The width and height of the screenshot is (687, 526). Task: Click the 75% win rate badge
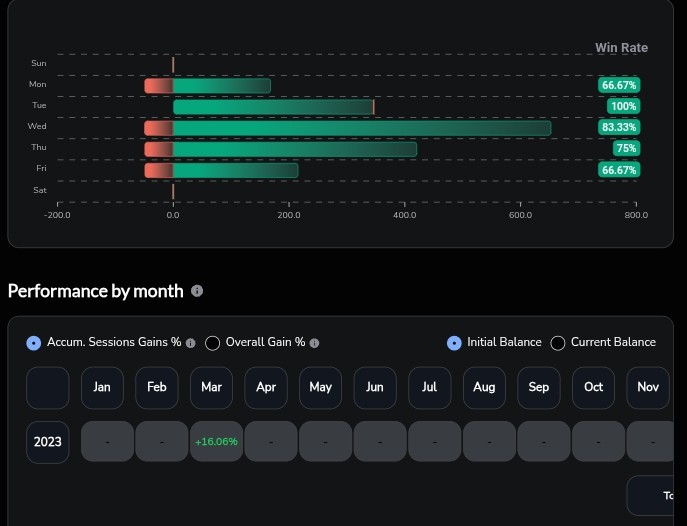[627, 148]
